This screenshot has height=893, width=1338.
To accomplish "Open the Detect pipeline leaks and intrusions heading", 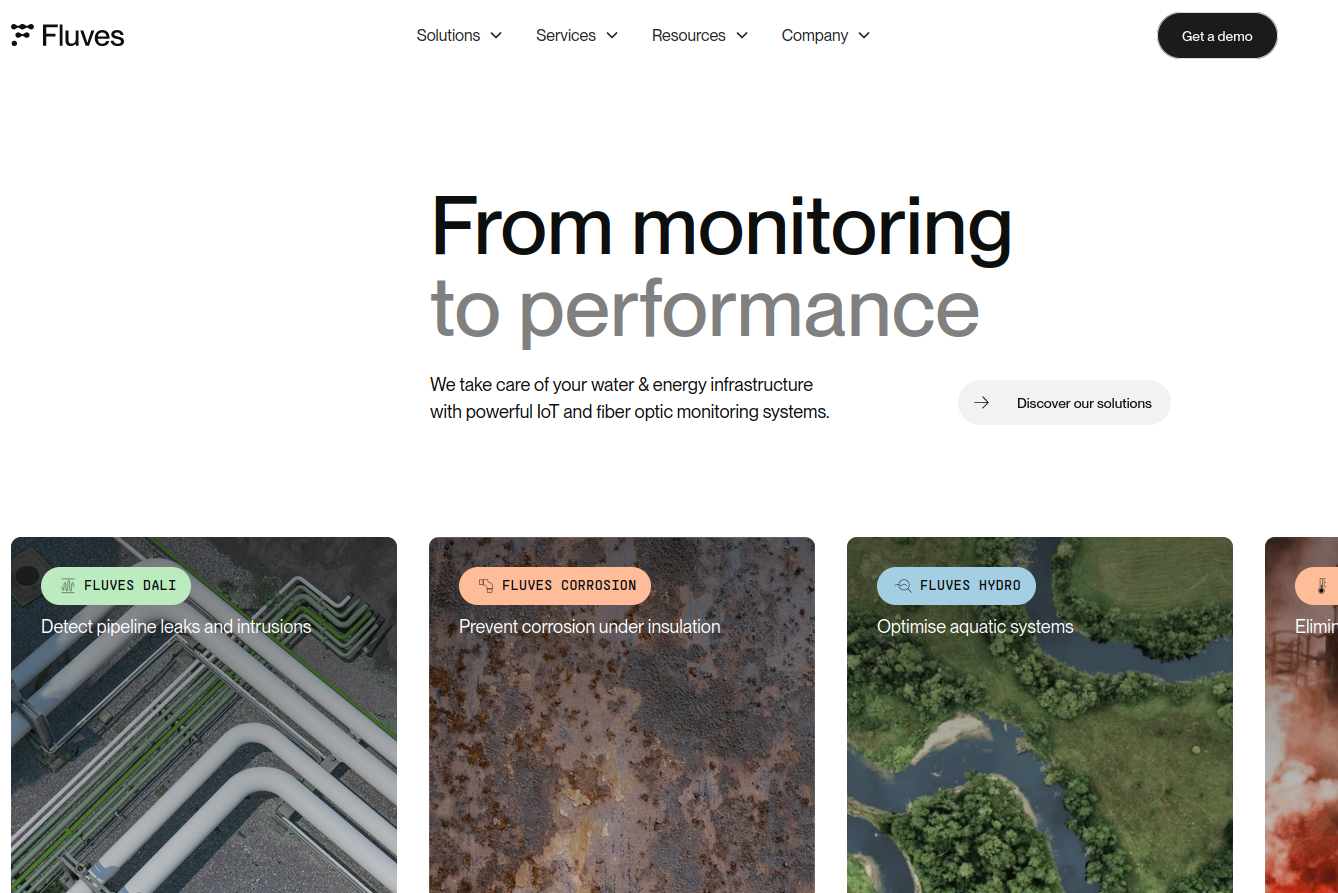I will [x=176, y=627].
